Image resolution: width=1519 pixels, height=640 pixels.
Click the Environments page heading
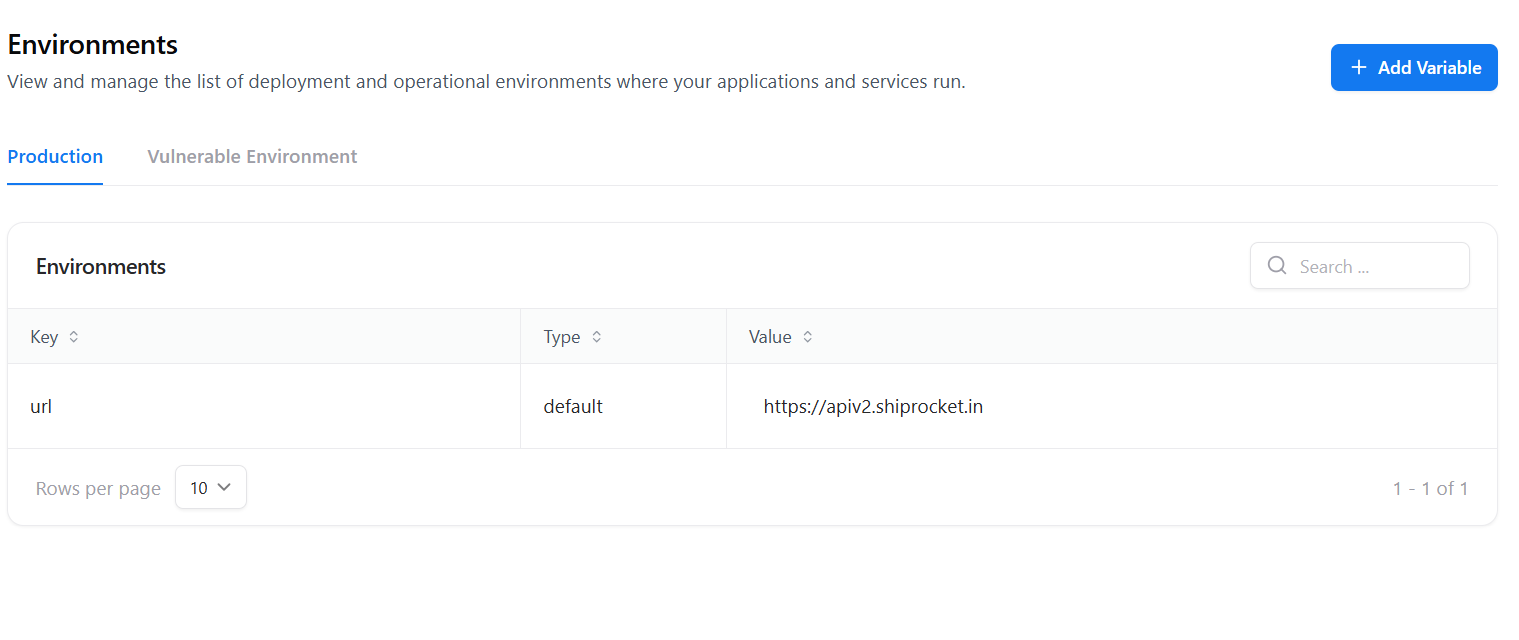[x=92, y=45]
